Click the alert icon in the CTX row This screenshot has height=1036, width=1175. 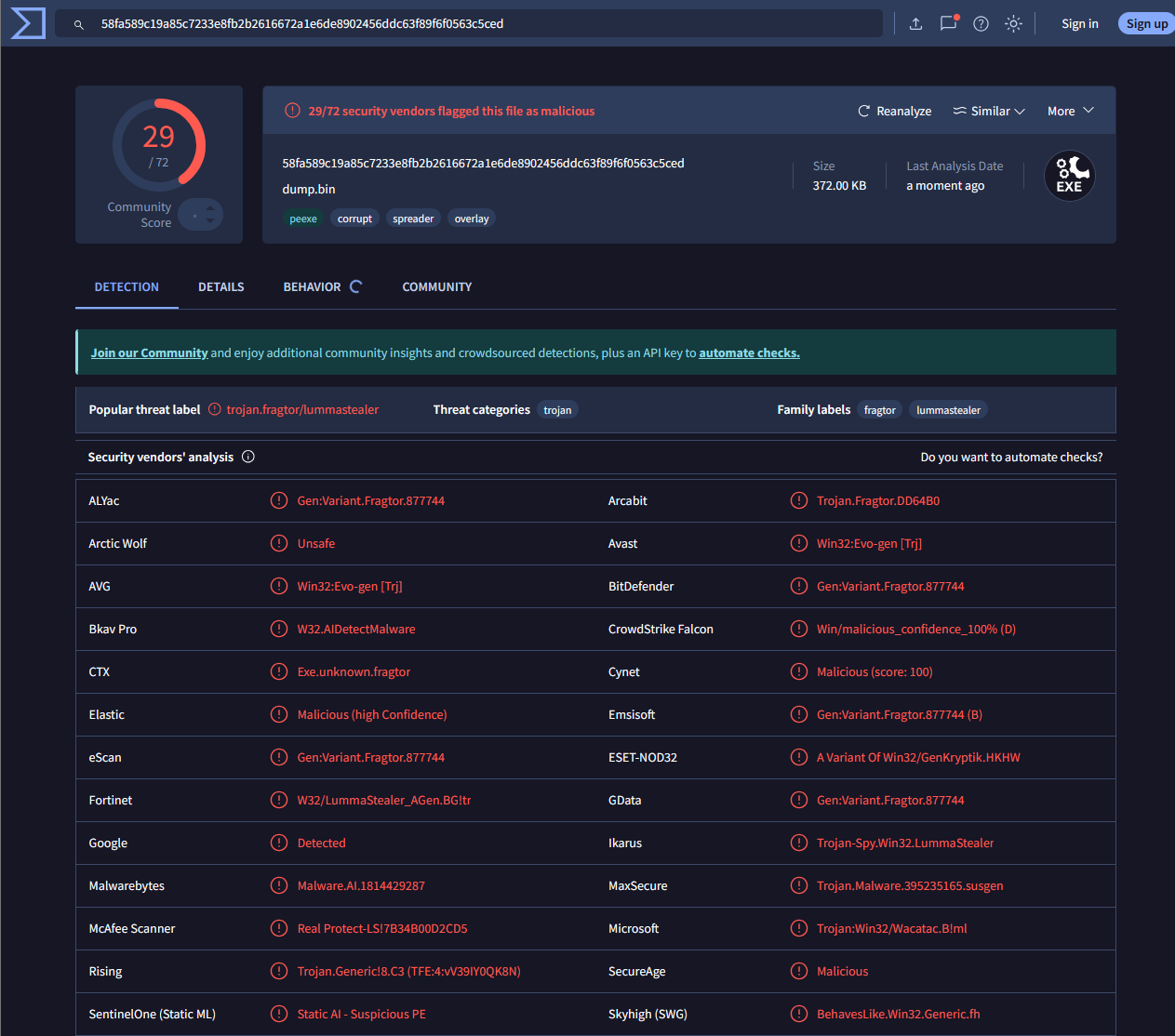click(x=279, y=671)
